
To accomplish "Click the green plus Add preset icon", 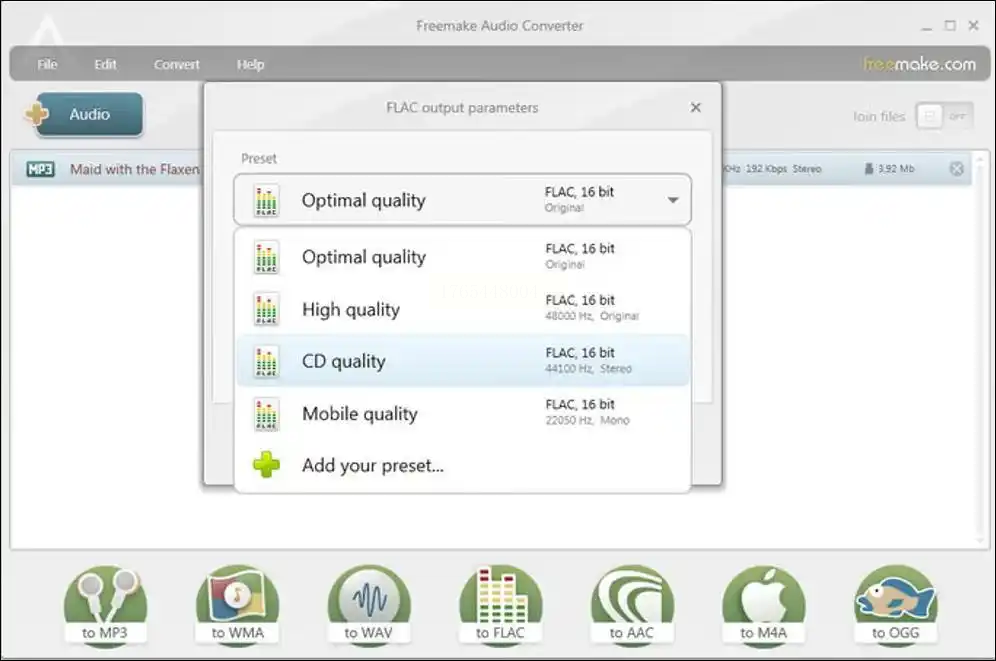I will [x=267, y=465].
